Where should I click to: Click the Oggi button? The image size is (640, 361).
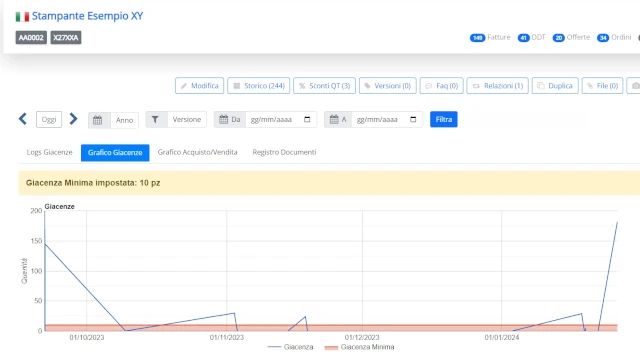coord(49,120)
